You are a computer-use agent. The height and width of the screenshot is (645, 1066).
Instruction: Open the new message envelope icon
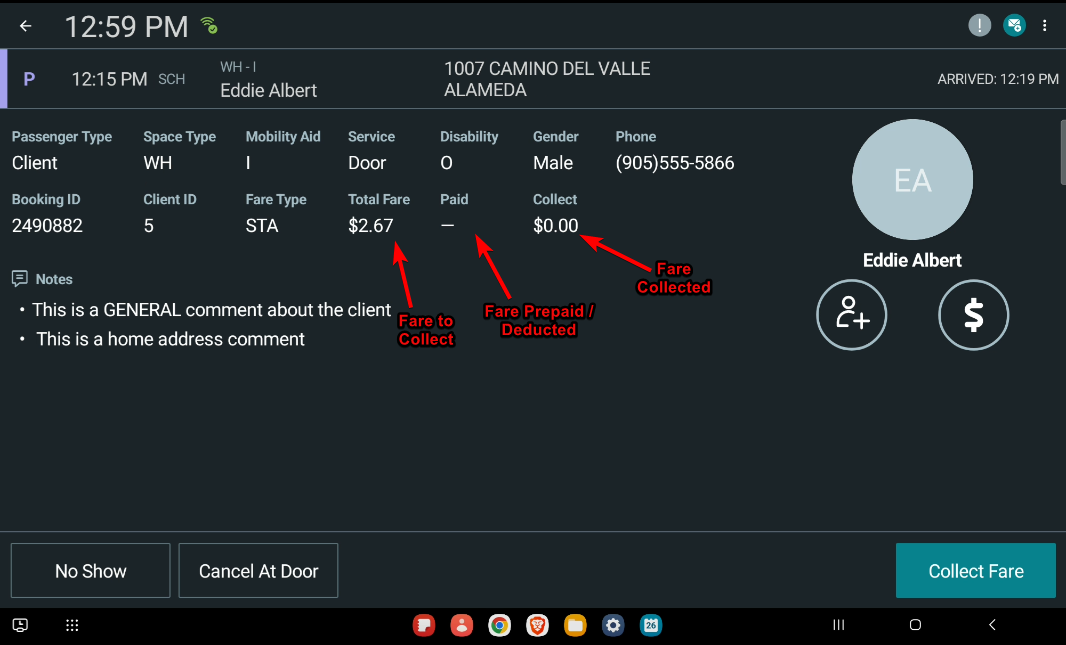[1014, 26]
